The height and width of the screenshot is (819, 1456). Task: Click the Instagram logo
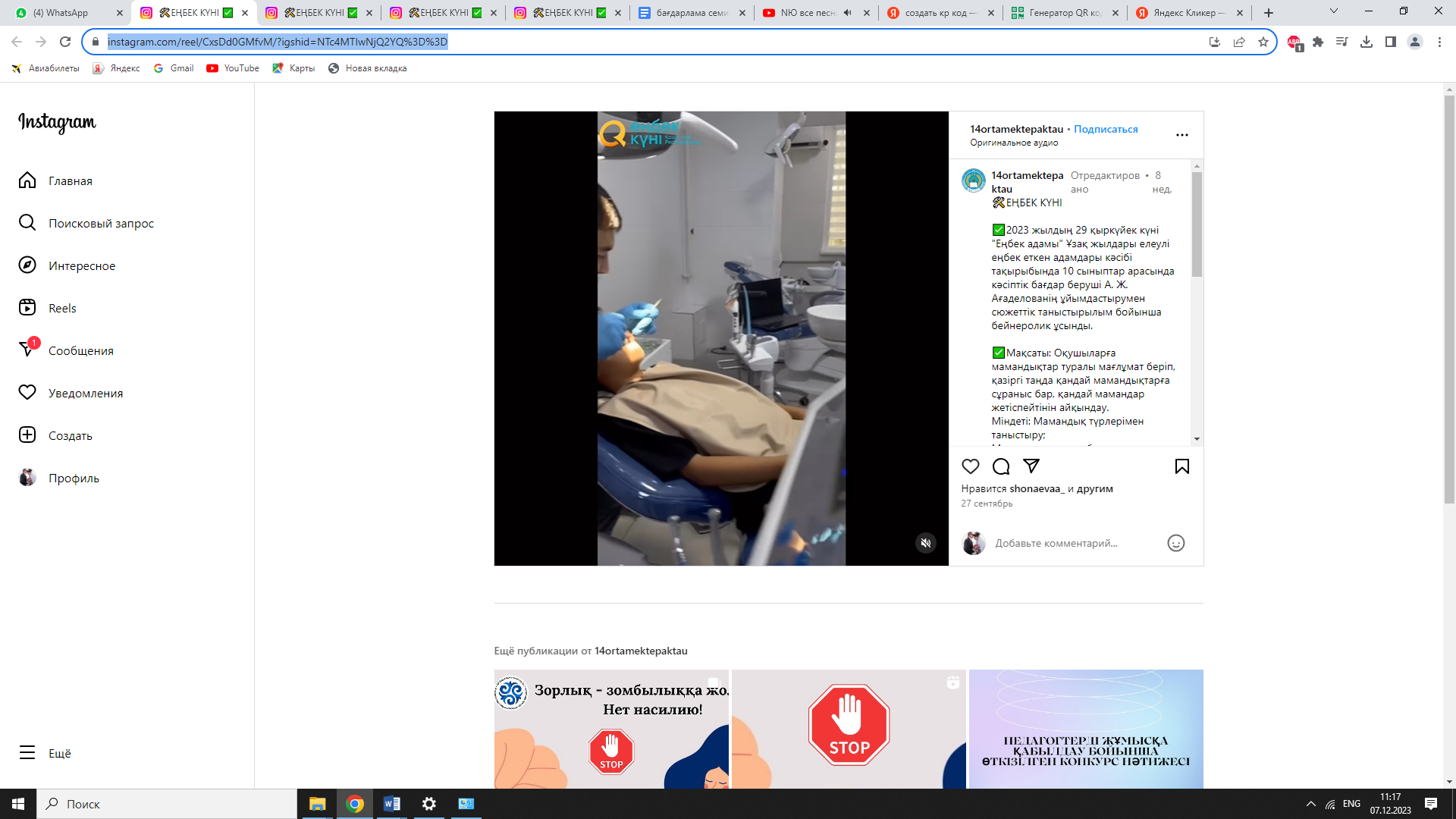[x=57, y=122]
